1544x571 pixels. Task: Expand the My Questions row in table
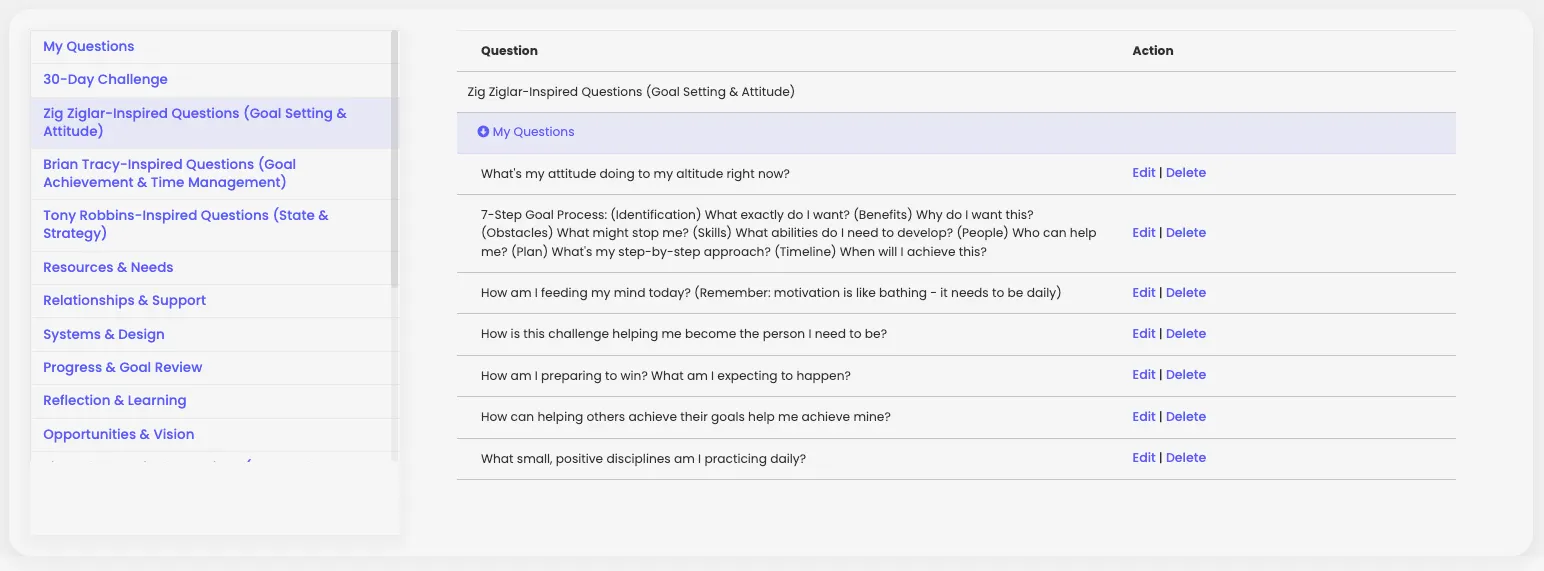pyautogui.click(x=533, y=132)
